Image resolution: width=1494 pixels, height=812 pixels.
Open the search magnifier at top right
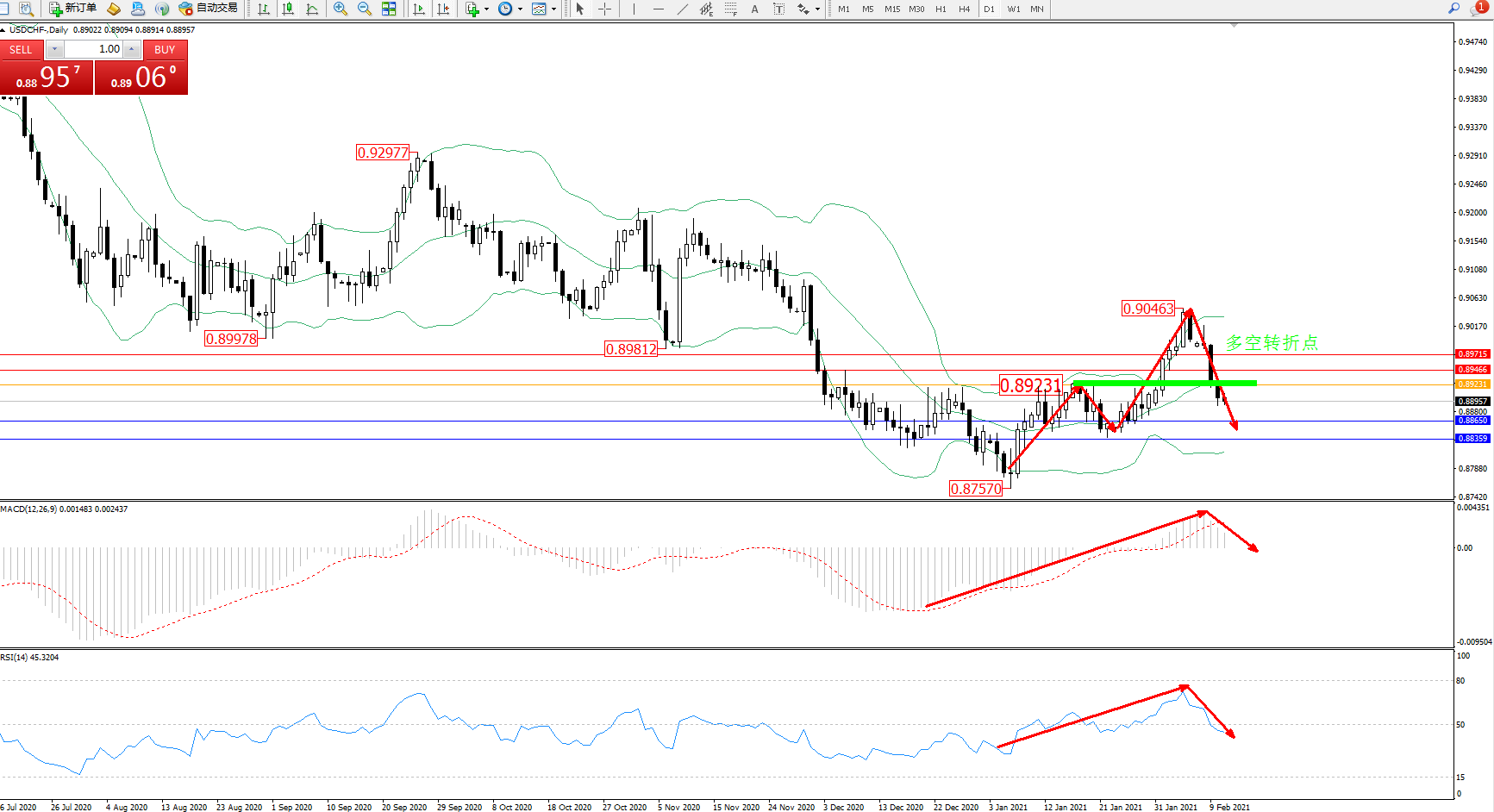[x=1454, y=9]
